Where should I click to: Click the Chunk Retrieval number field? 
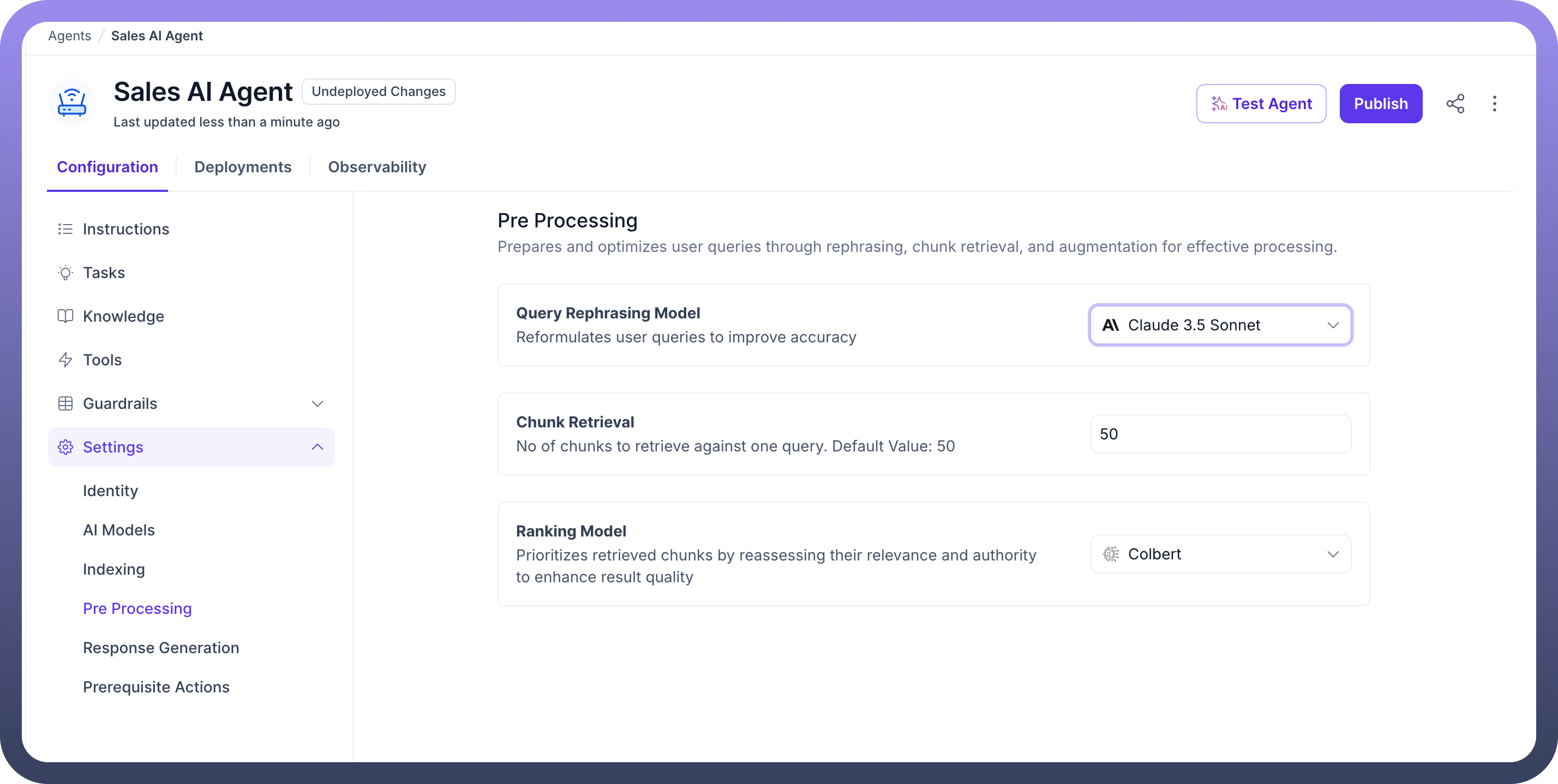click(1220, 434)
